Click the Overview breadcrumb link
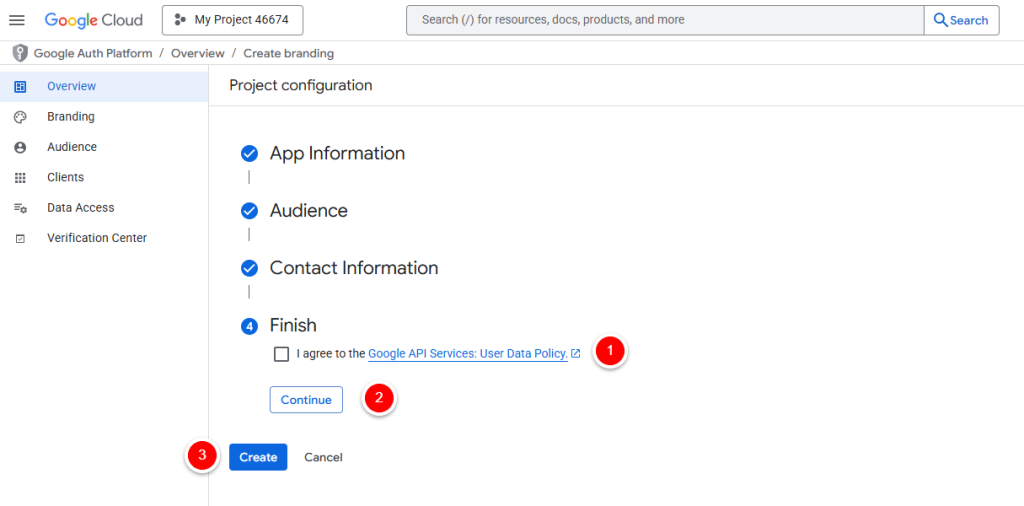 (197, 53)
